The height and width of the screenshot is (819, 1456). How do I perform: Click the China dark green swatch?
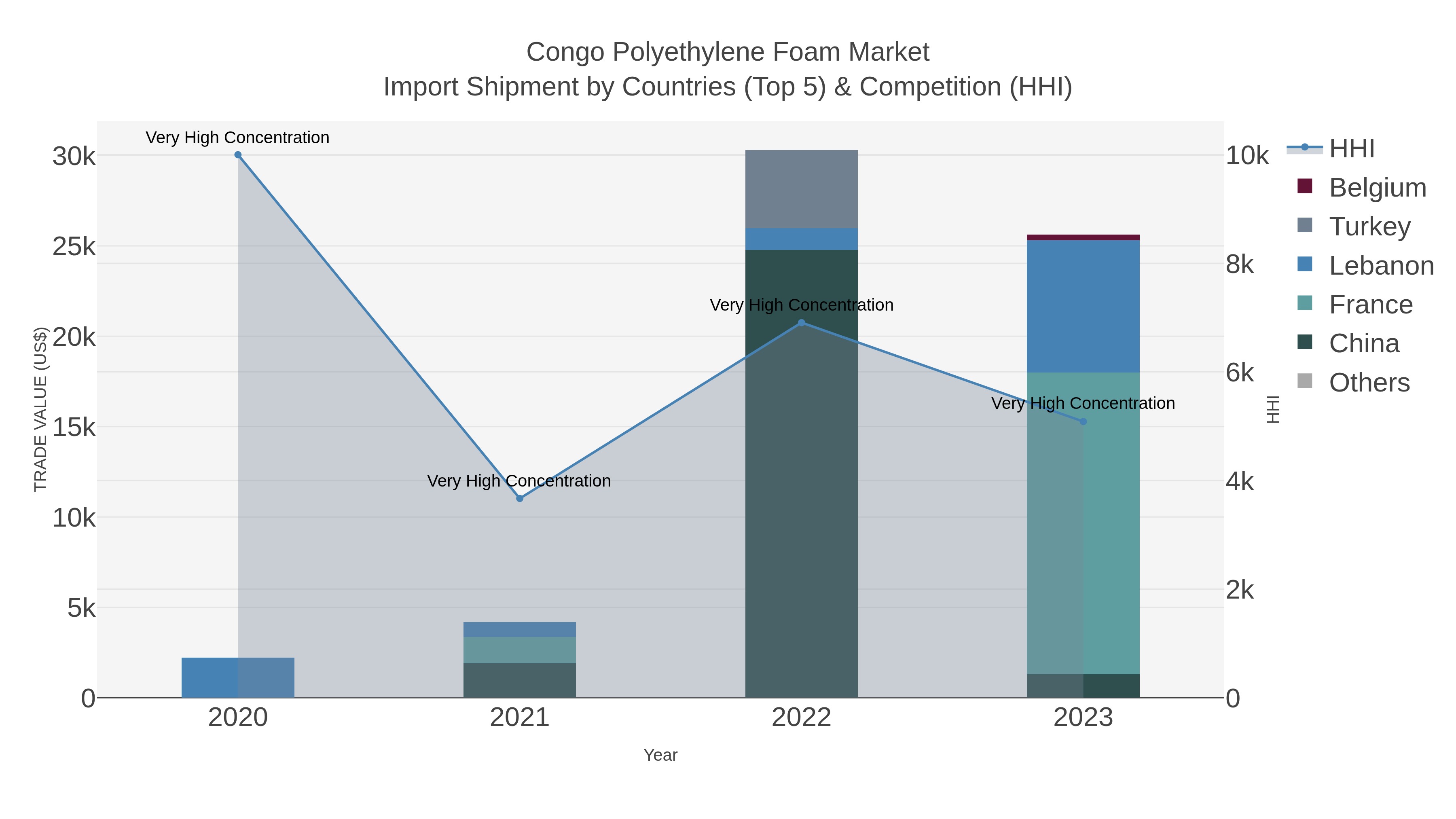pyautogui.click(x=1304, y=342)
